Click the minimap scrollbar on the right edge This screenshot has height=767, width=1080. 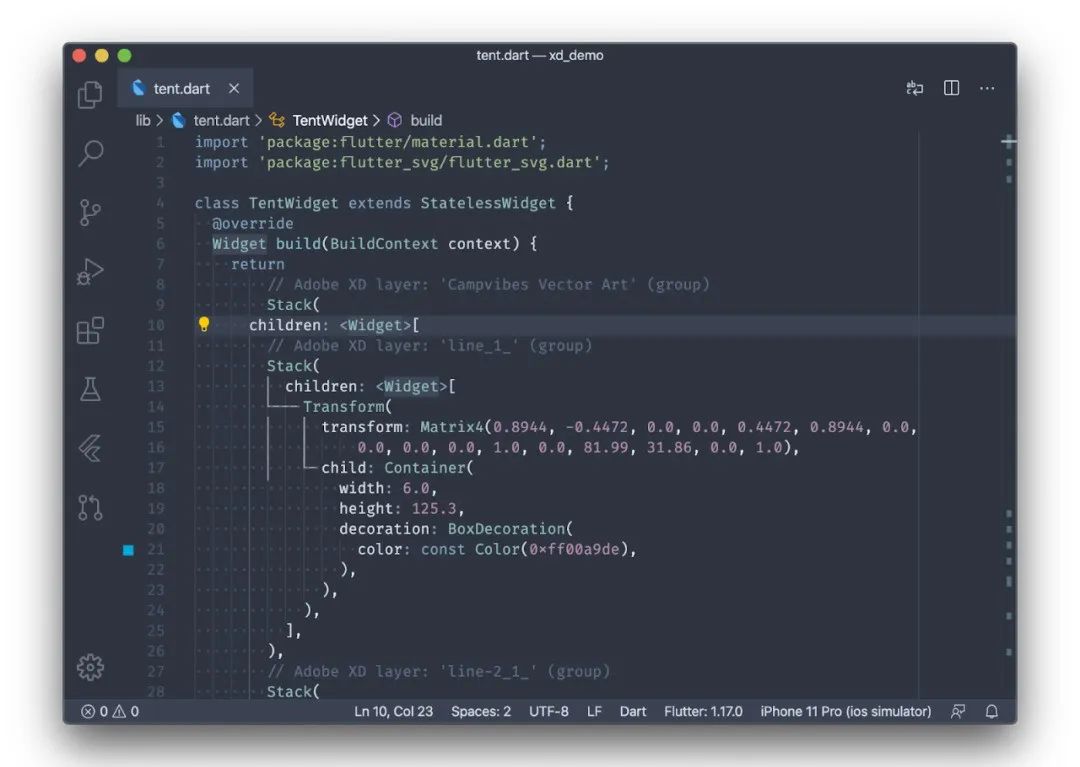tap(1008, 413)
